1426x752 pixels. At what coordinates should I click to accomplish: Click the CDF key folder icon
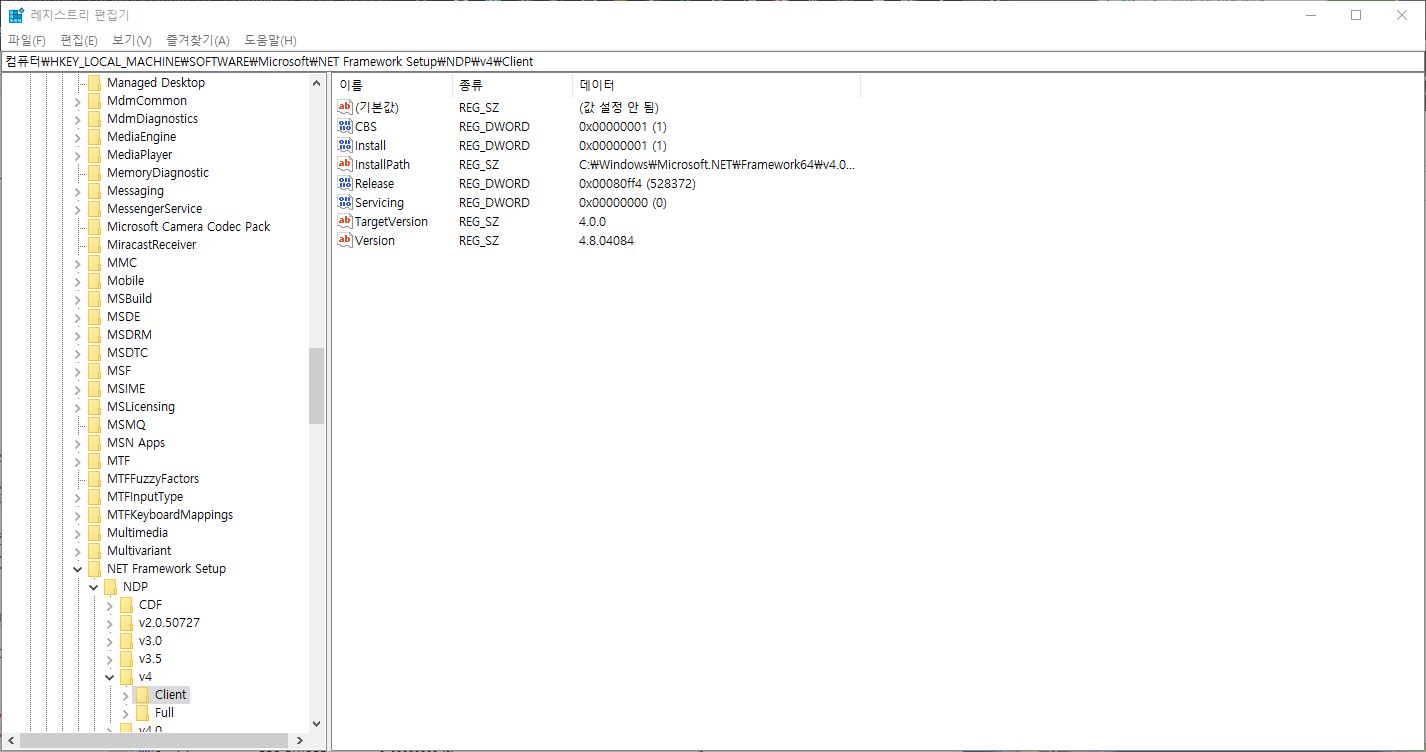(x=127, y=604)
